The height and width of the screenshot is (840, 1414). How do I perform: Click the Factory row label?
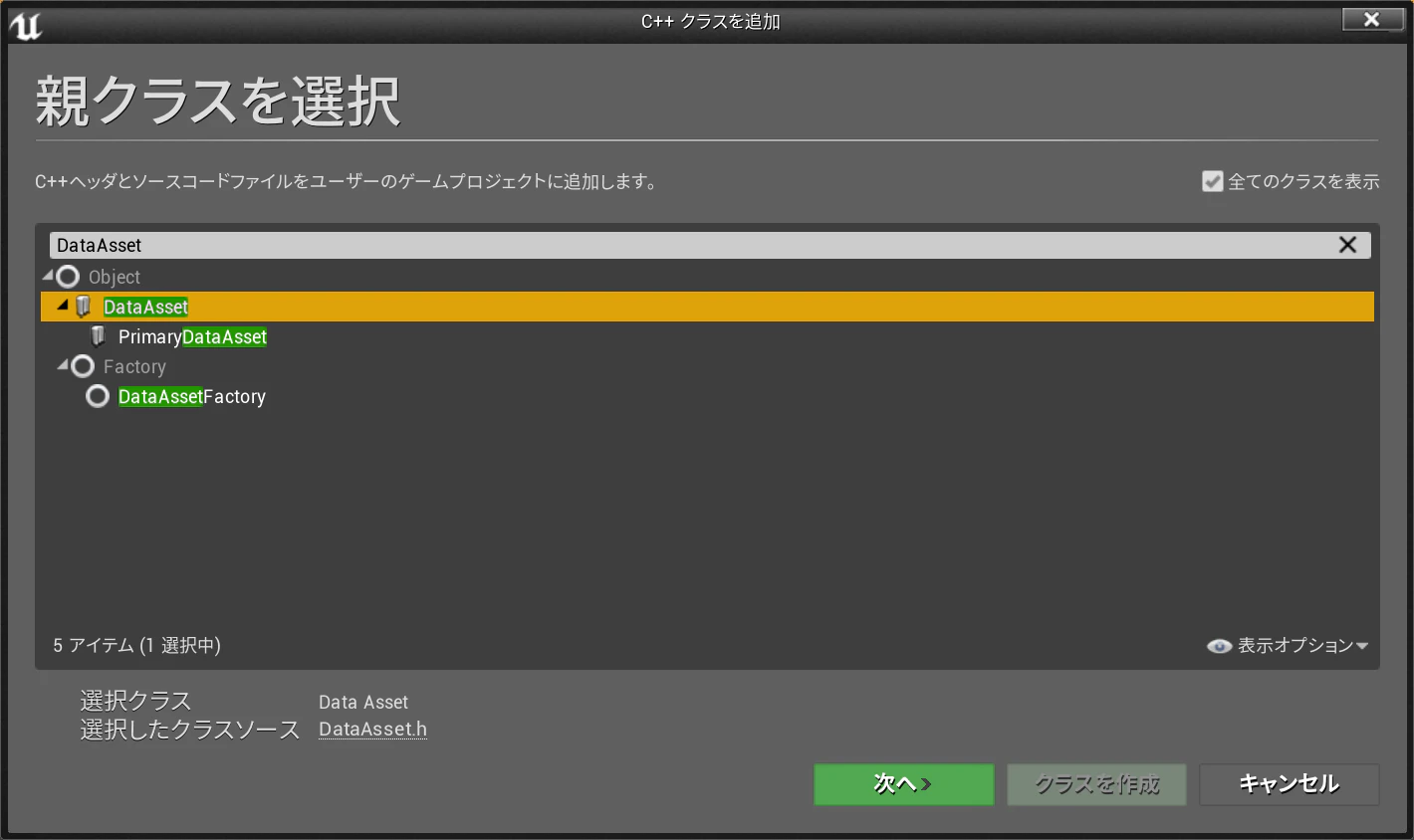click(x=134, y=366)
